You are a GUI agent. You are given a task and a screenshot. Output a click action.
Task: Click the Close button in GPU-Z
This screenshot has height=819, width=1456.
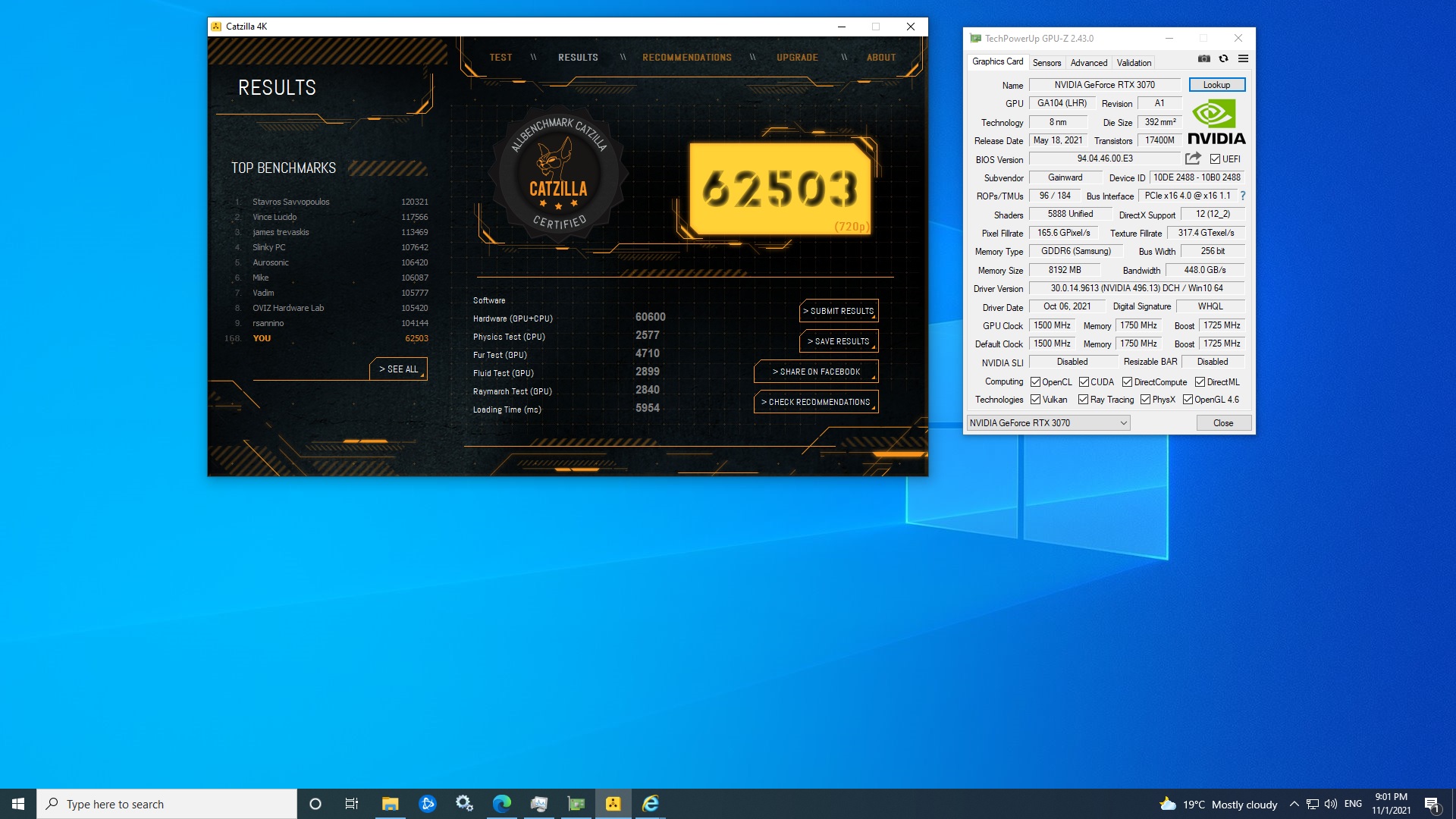tap(1223, 423)
